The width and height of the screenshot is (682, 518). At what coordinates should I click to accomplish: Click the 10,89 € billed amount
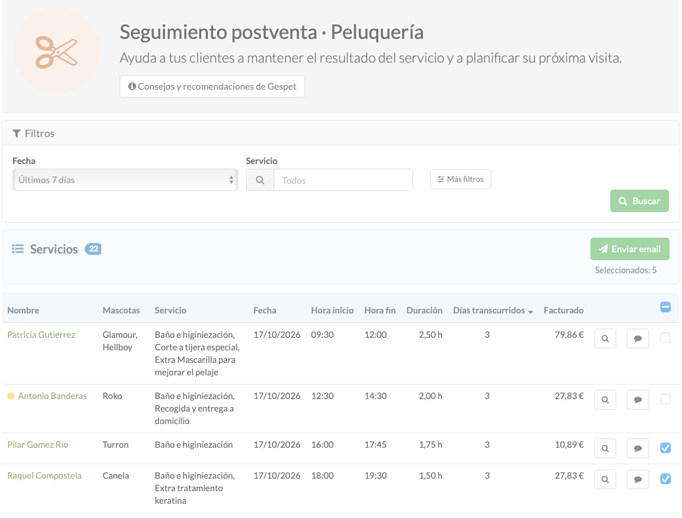pyautogui.click(x=569, y=445)
